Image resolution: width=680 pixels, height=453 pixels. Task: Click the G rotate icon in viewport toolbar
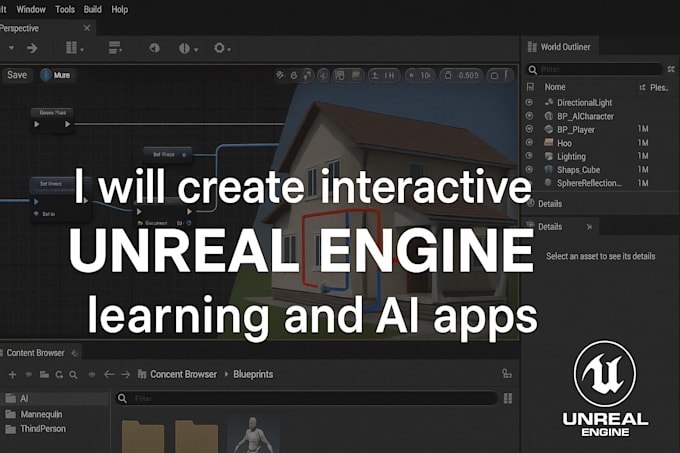click(x=294, y=75)
